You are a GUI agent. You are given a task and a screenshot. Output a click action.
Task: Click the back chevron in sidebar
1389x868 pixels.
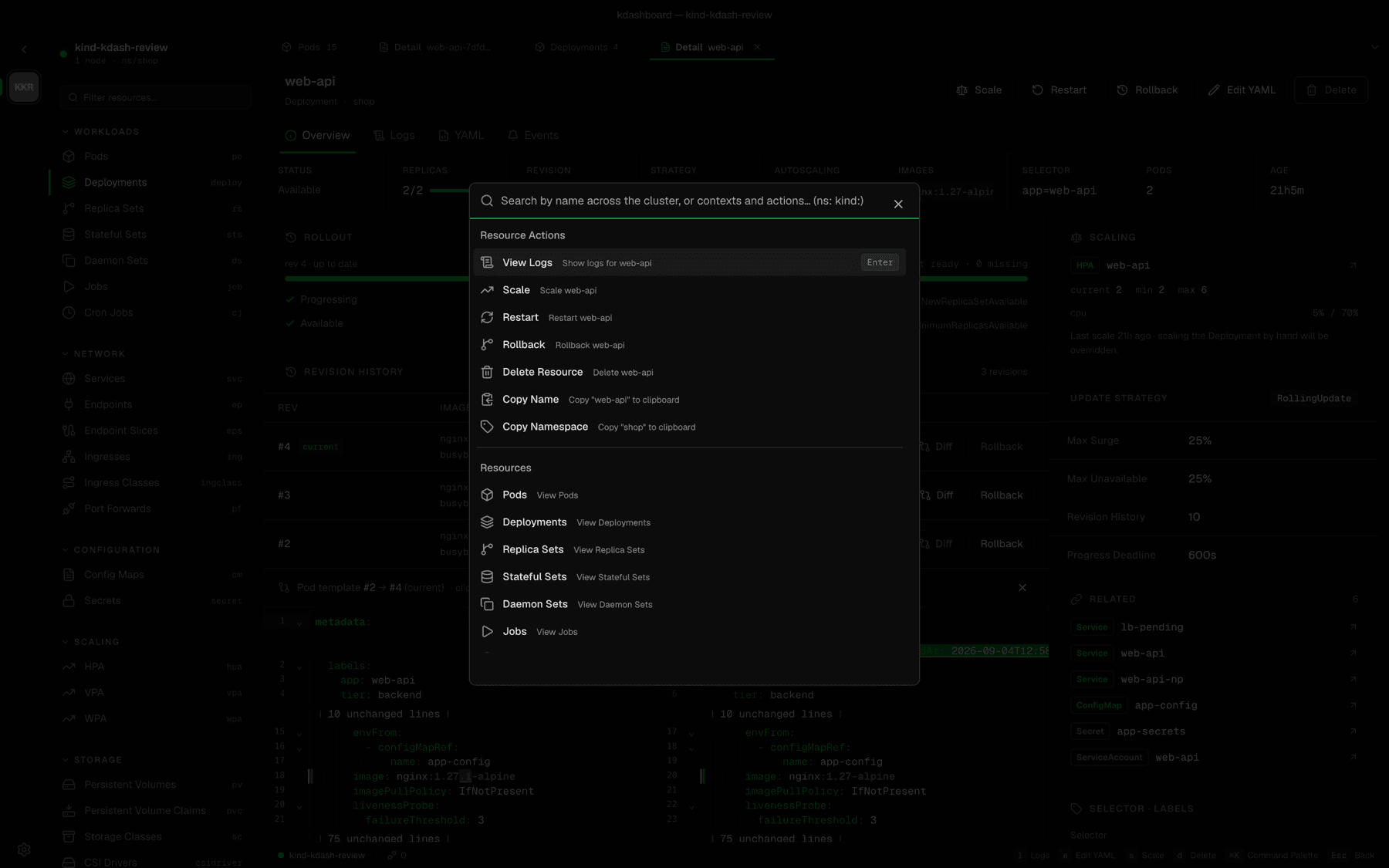pyautogui.click(x=24, y=49)
